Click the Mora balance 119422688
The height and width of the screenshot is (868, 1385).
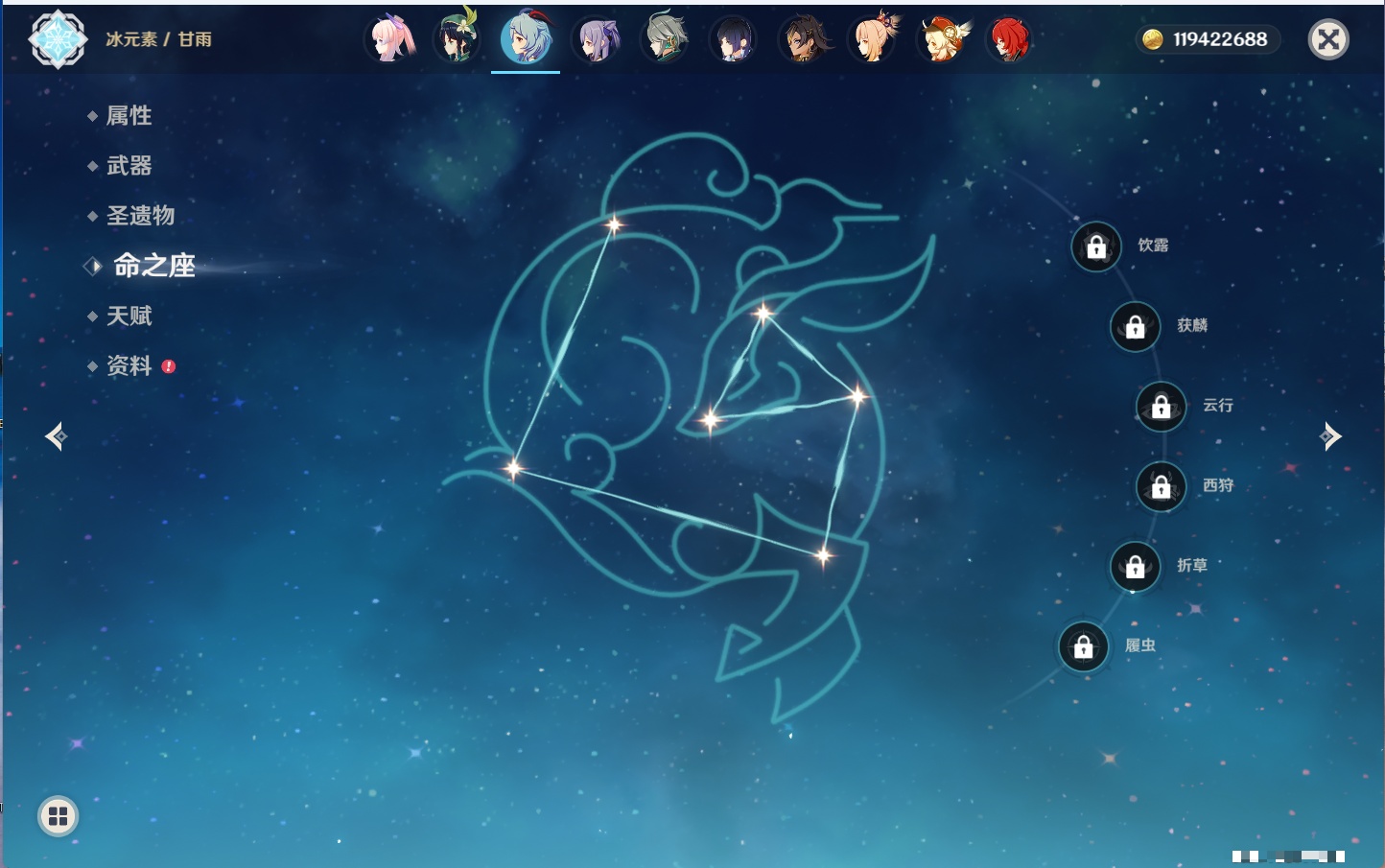point(1220,39)
